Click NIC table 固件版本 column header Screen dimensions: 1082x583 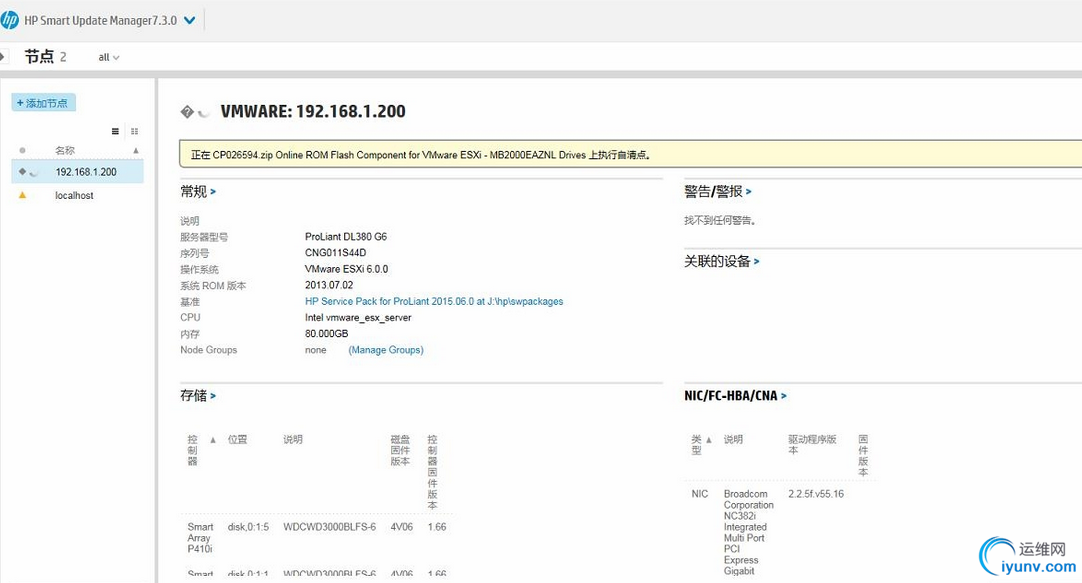(x=863, y=455)
